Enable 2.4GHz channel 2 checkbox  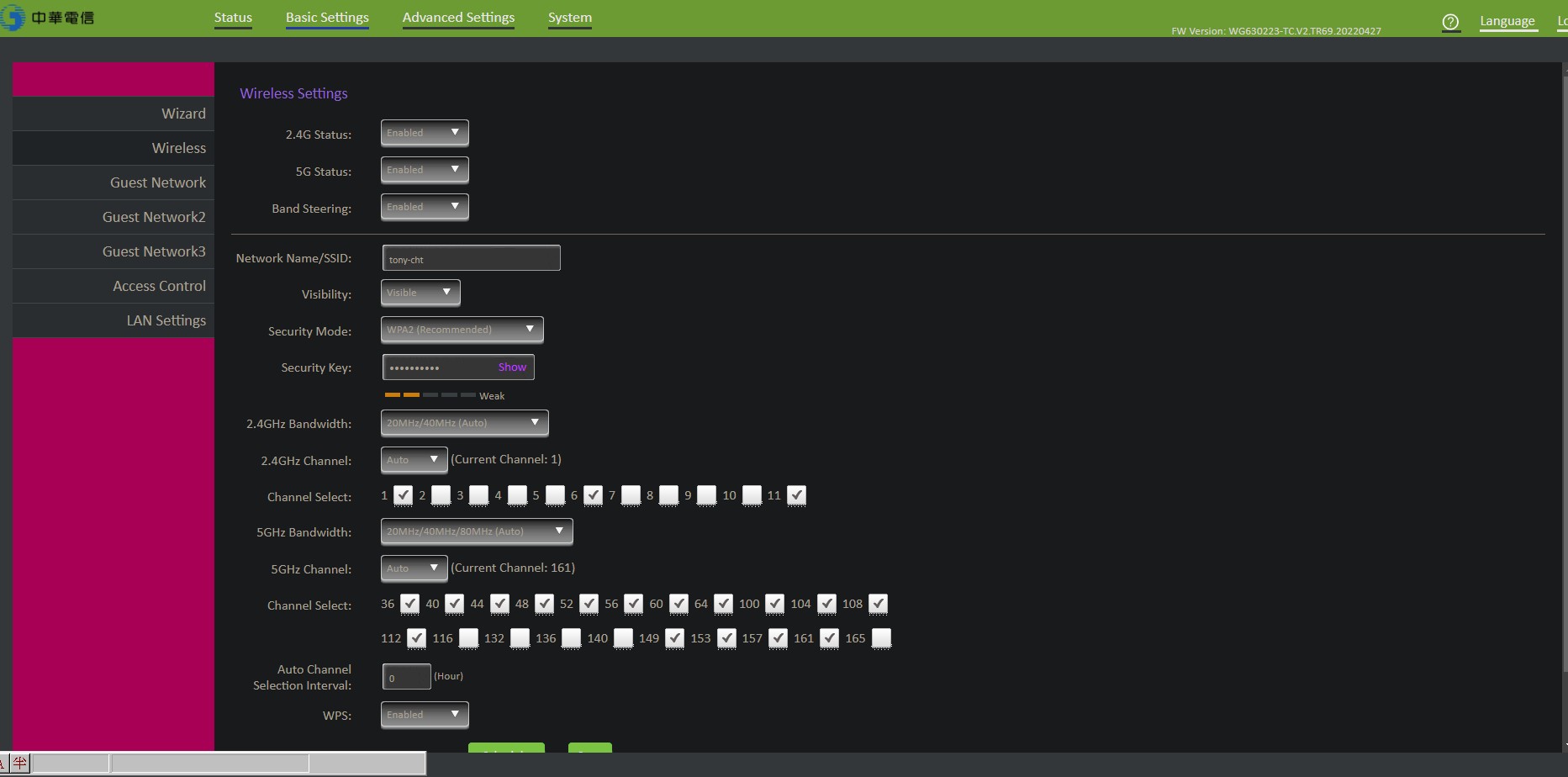pos(441,495)
